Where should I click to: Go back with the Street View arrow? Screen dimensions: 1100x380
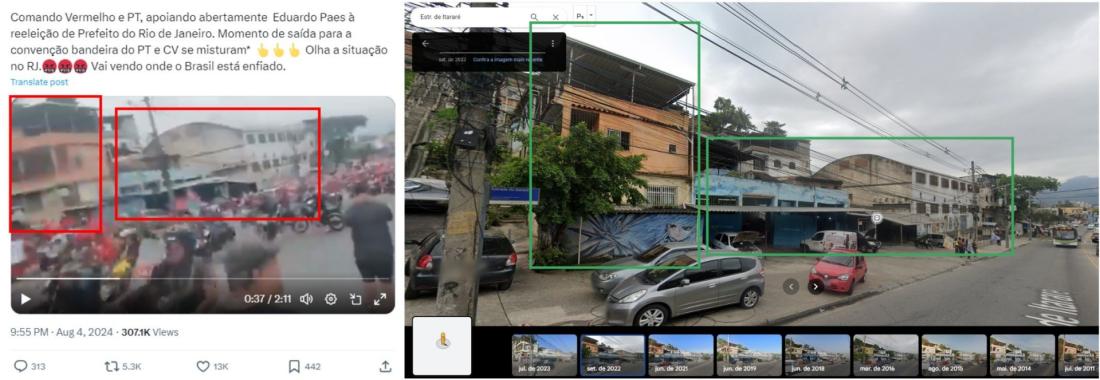425,43
